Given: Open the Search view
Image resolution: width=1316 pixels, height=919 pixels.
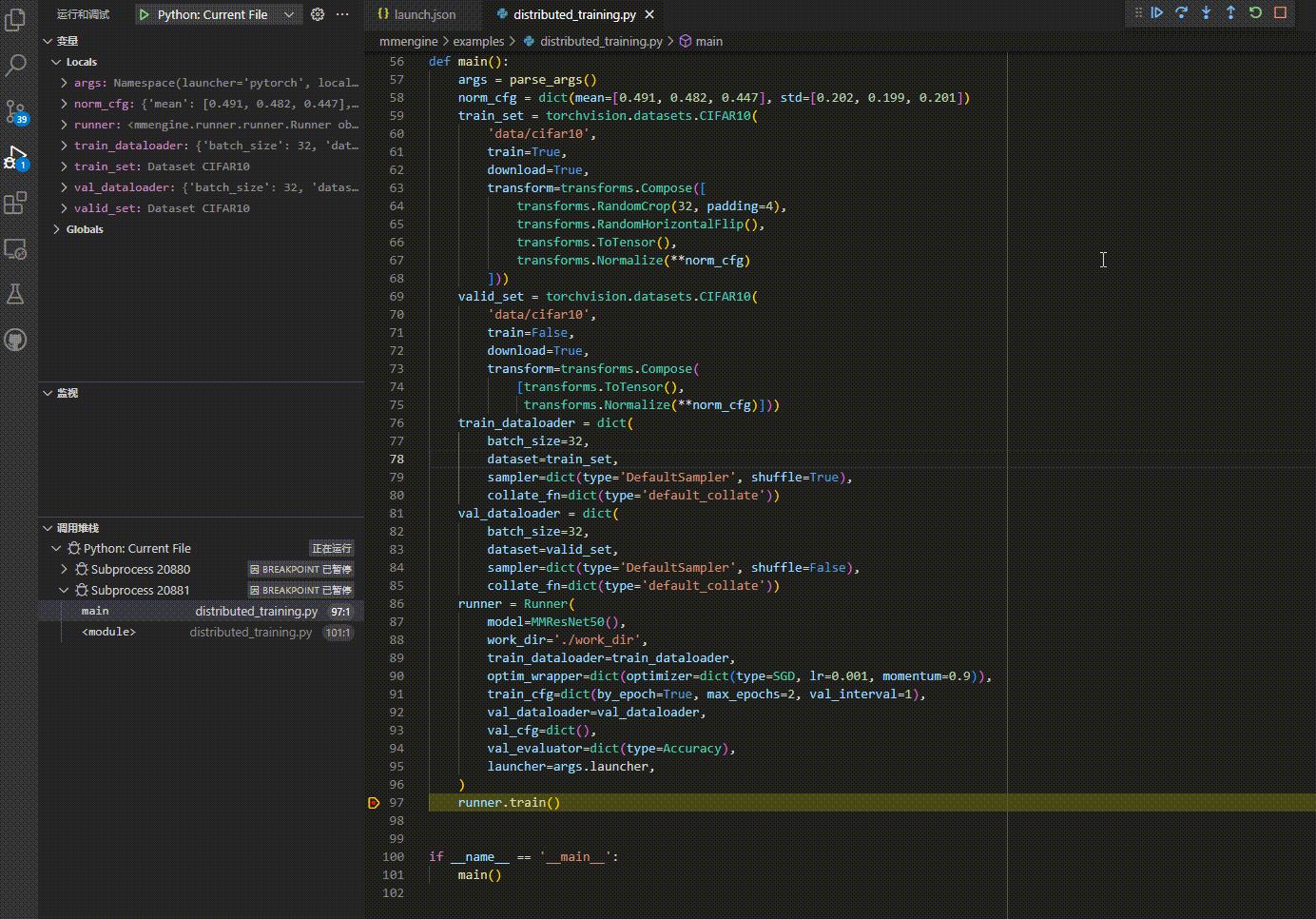Looking at the screenshot, I should [x=15, y=65].
